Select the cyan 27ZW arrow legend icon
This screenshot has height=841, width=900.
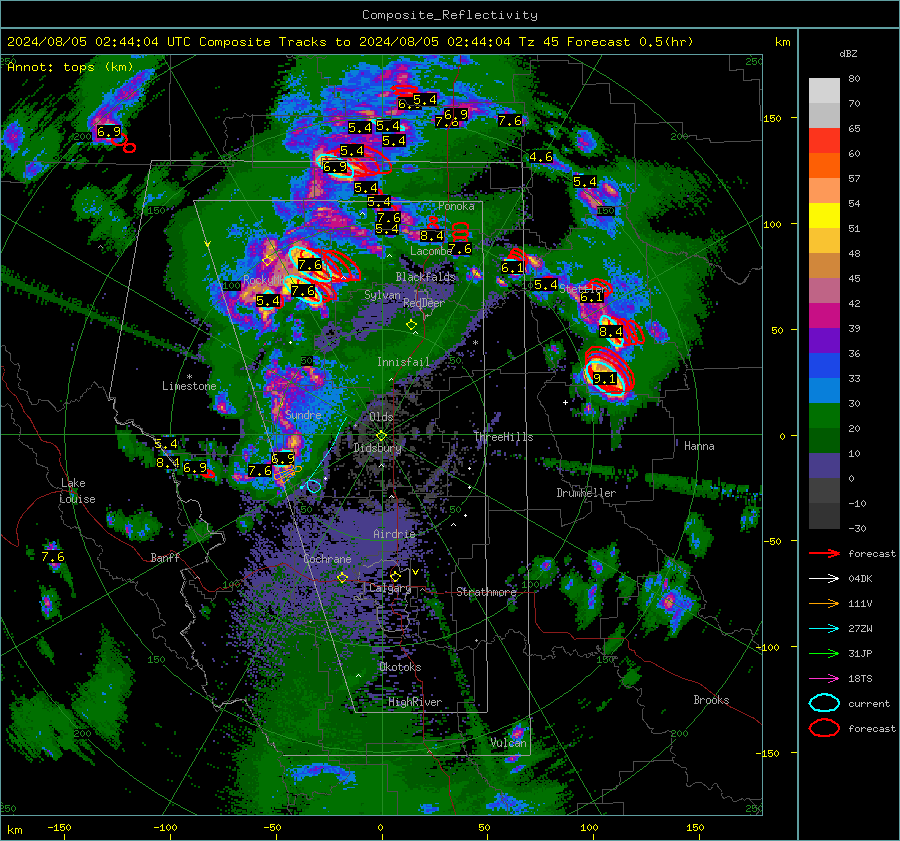coord(824,629)
